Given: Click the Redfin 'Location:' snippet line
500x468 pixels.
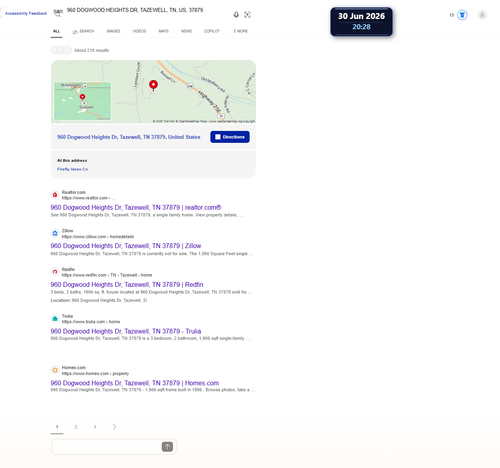Looking at the screenshot, I should 99,300.
